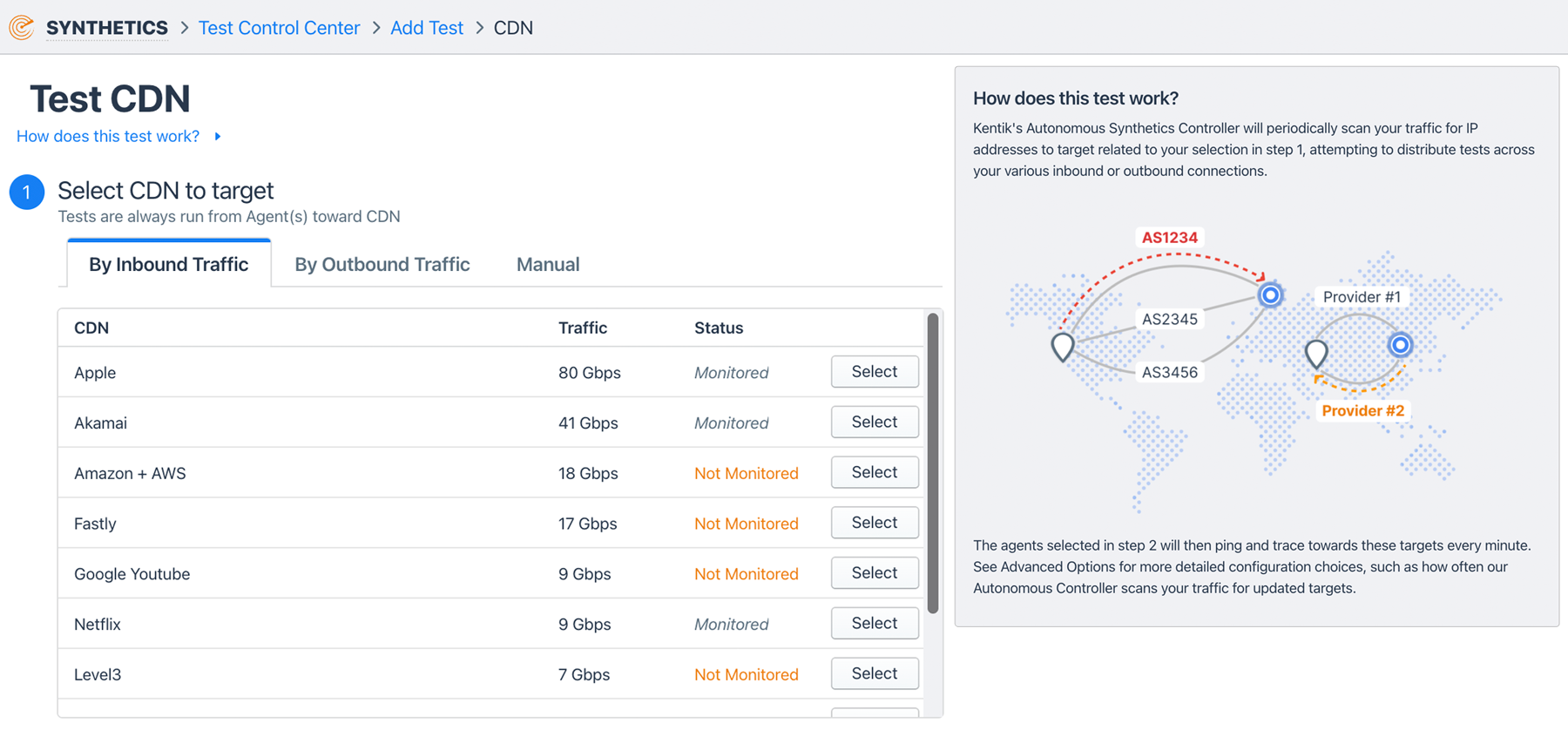The image size is (1568, 730).
Task: Click the Traffic column header
Action: (x=583, y=328)
